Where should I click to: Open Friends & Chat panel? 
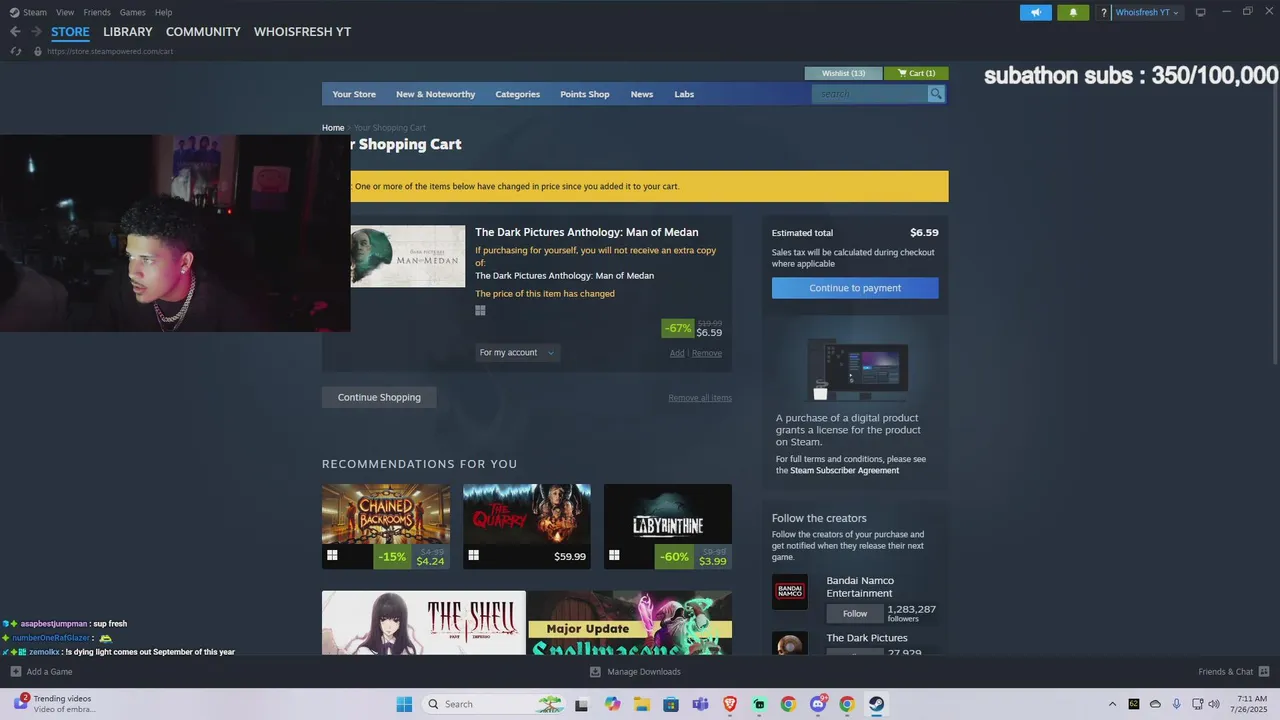pyautogui.click(x=1234, y=672)
